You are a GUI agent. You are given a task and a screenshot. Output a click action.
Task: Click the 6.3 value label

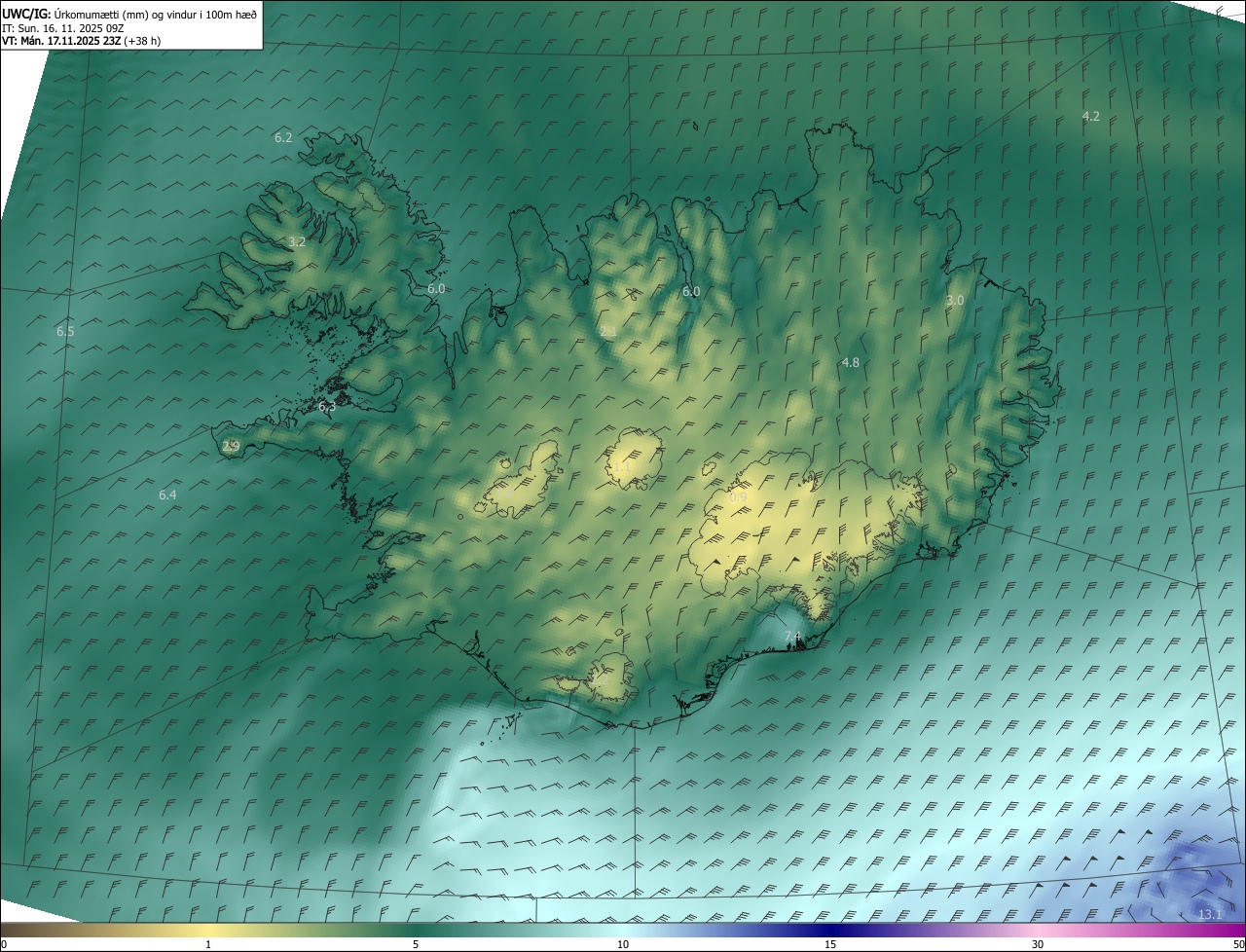coord(327,406)
